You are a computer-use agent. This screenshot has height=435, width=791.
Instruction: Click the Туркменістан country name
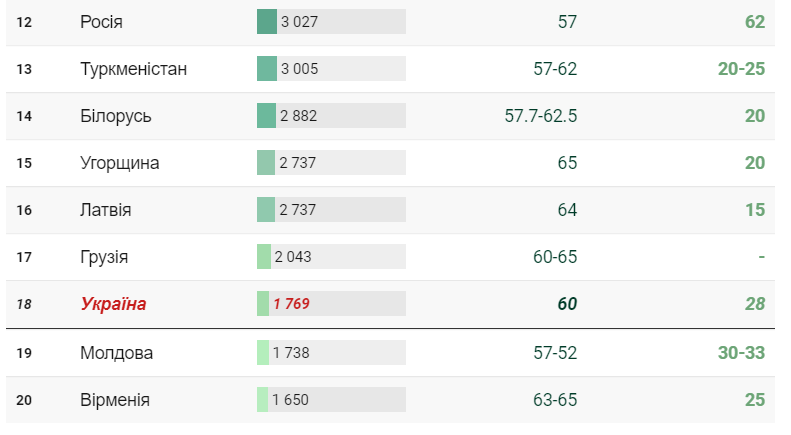click(133, 69)
